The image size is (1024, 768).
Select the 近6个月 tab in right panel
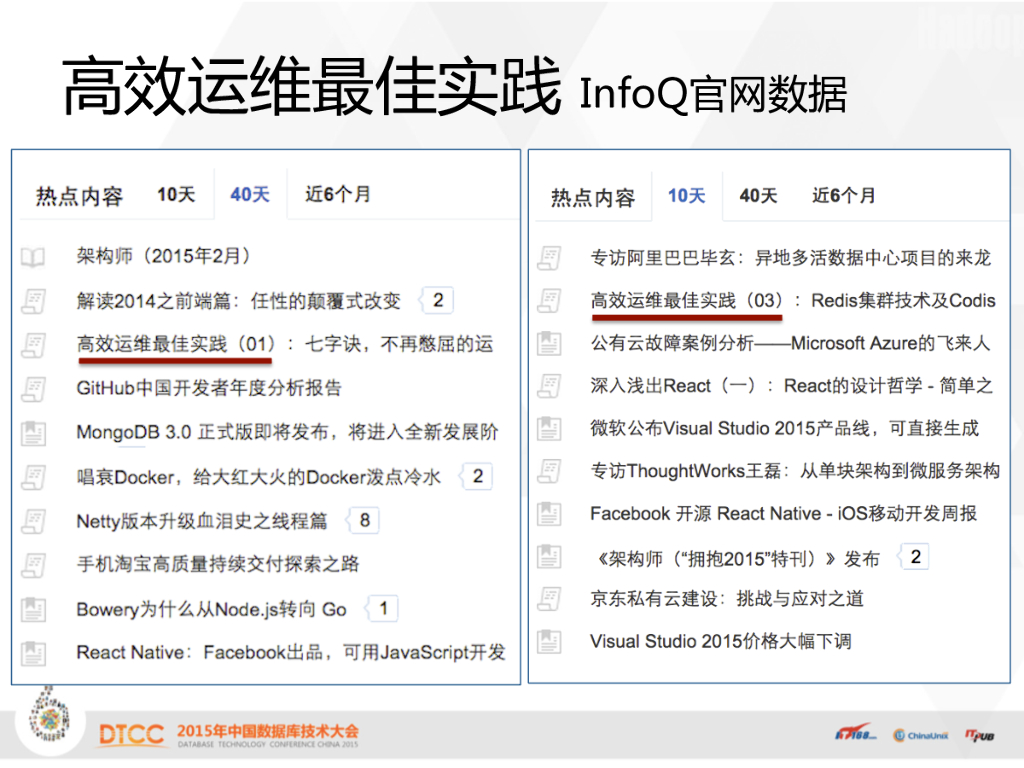coord(844,195)
